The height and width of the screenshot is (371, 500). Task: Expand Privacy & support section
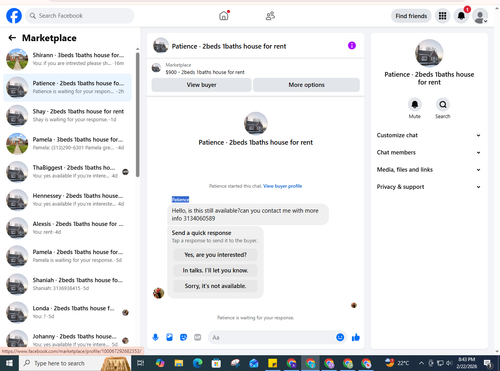click(429, 187)
